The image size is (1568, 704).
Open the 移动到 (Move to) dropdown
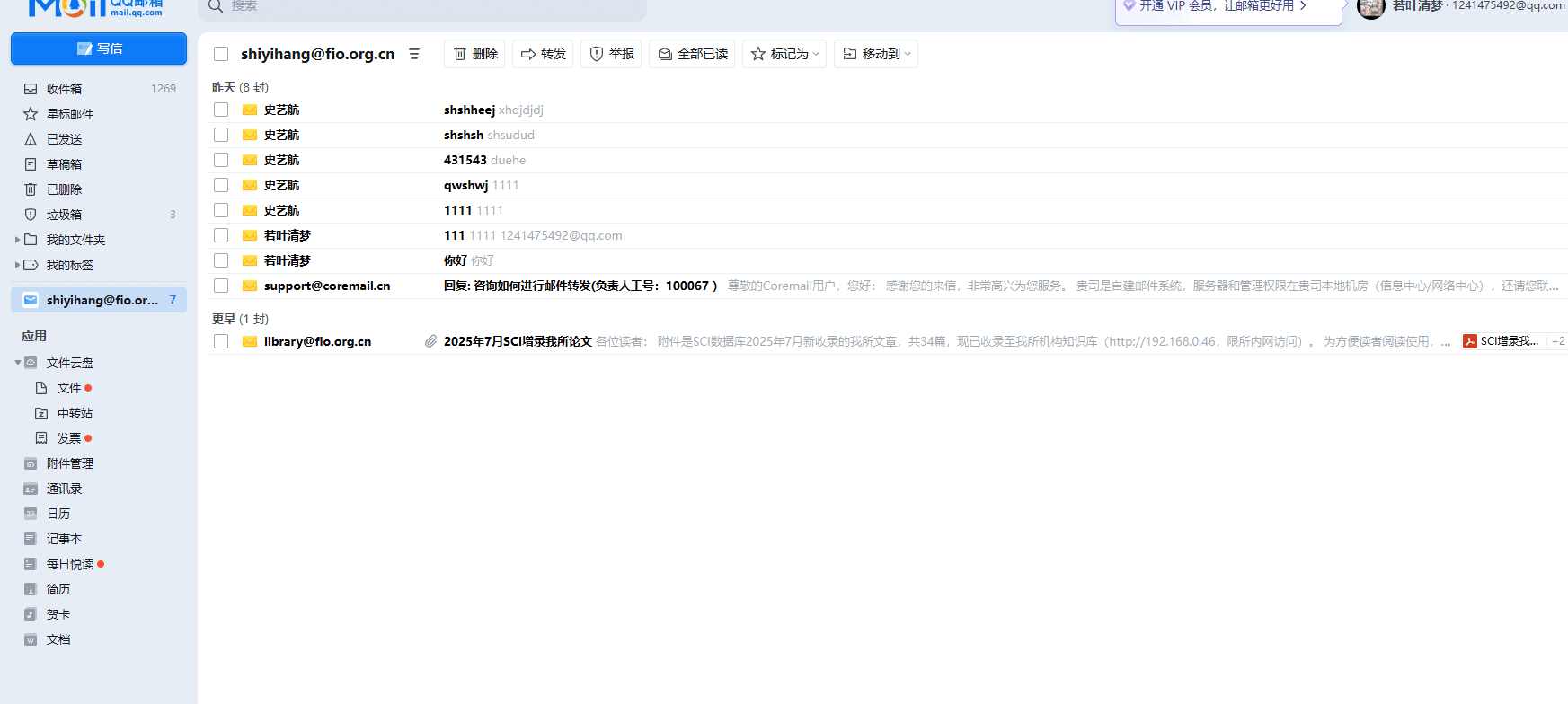point(876,54)
